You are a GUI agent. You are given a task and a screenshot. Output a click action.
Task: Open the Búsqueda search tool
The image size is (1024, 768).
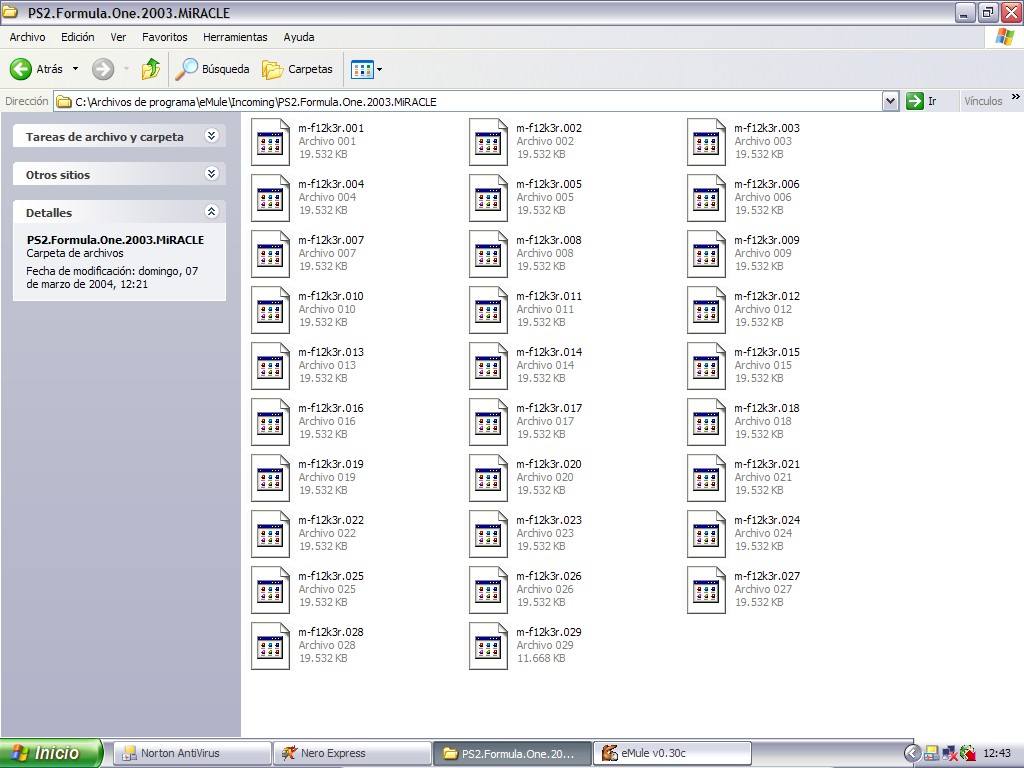tap(212, 69)
